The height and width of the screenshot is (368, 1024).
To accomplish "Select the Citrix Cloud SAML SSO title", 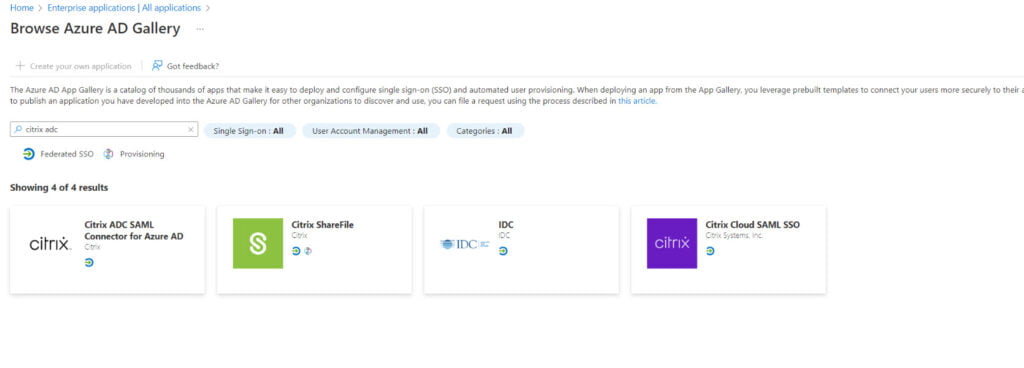I will (x=752, y=225).
